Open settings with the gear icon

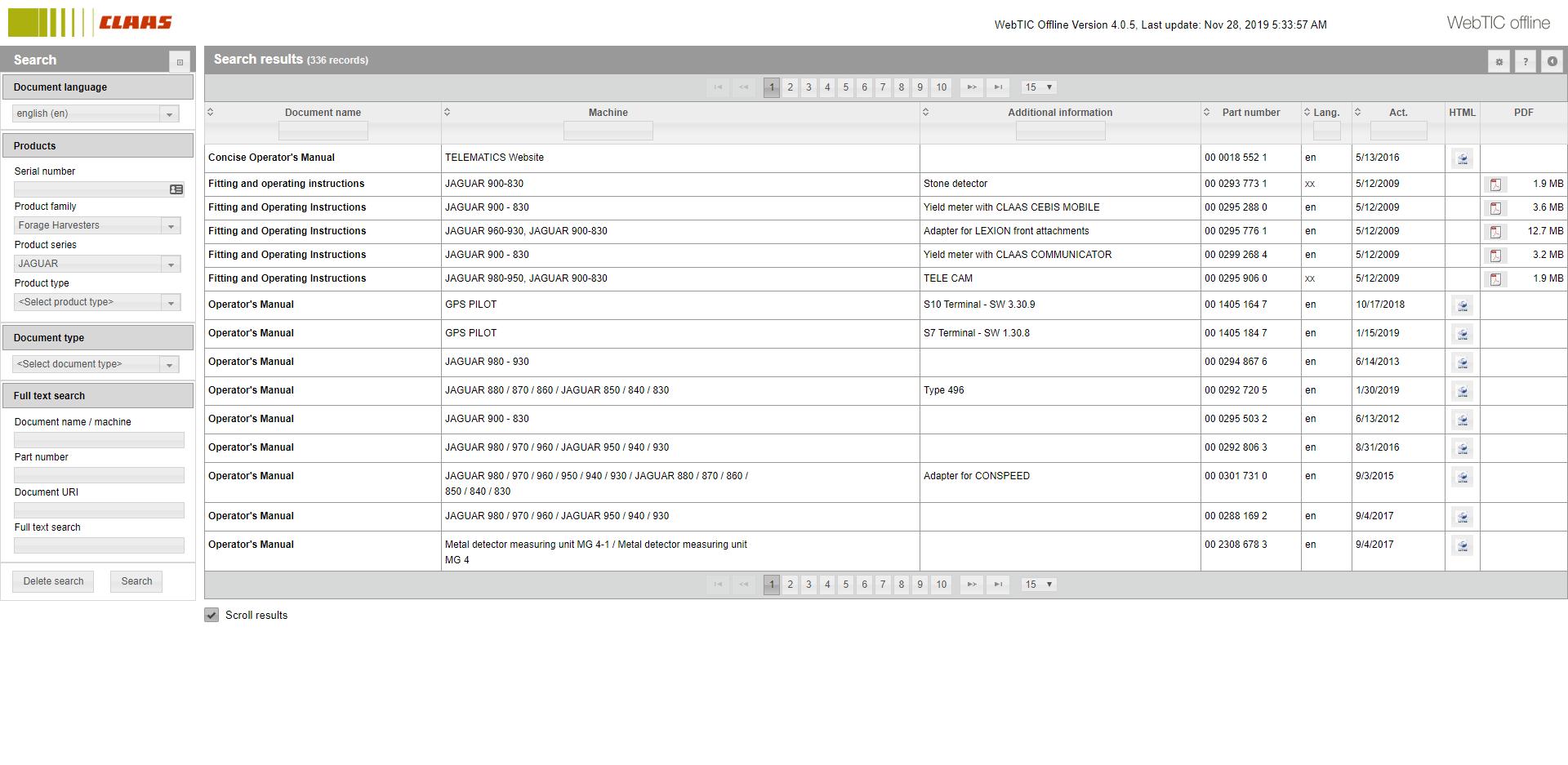1499,61
